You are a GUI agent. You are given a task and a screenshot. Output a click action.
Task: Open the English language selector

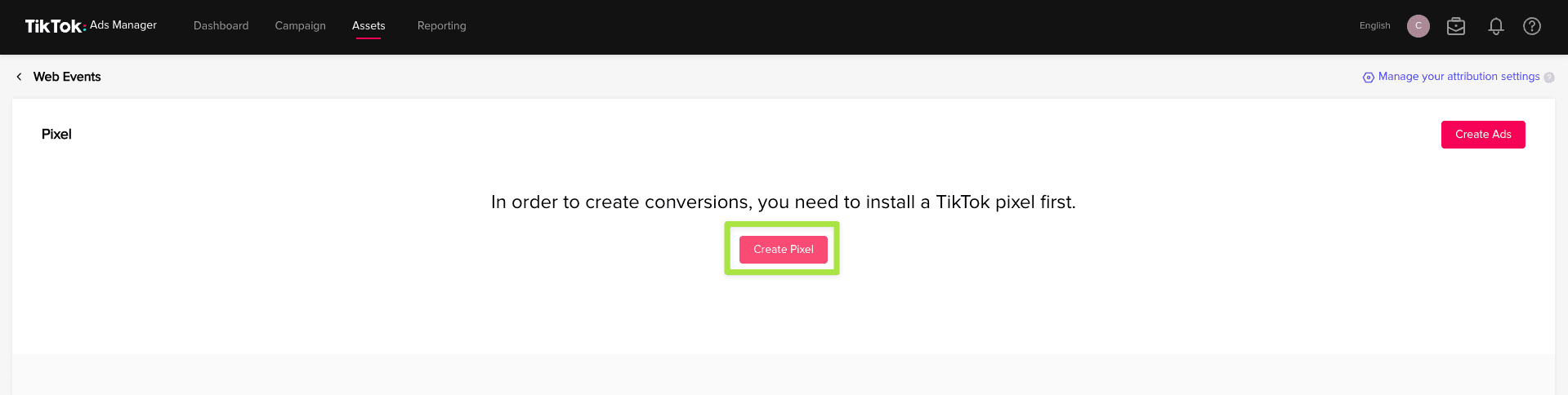pos(1374,26)
